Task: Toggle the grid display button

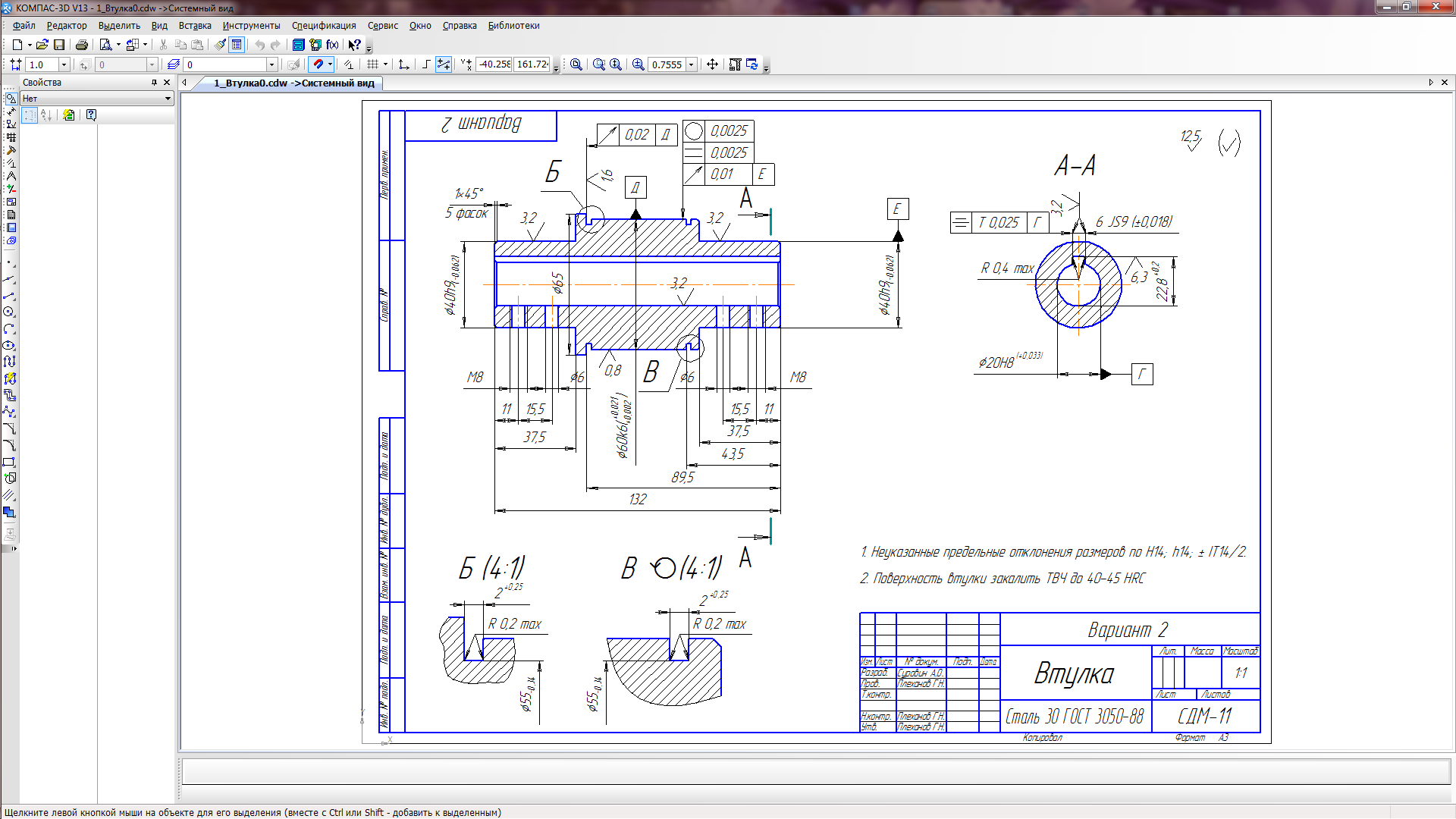Action: 372,64
